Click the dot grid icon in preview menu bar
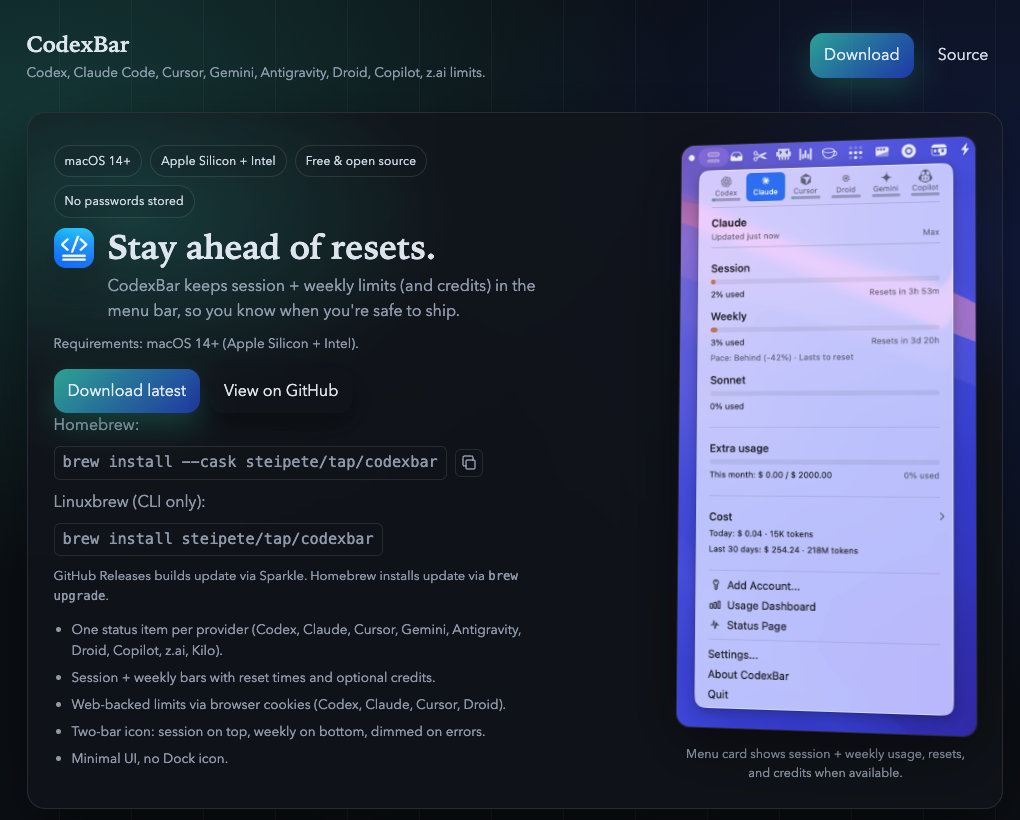The width and height of the screenshot is (1020, 820). 855,152
